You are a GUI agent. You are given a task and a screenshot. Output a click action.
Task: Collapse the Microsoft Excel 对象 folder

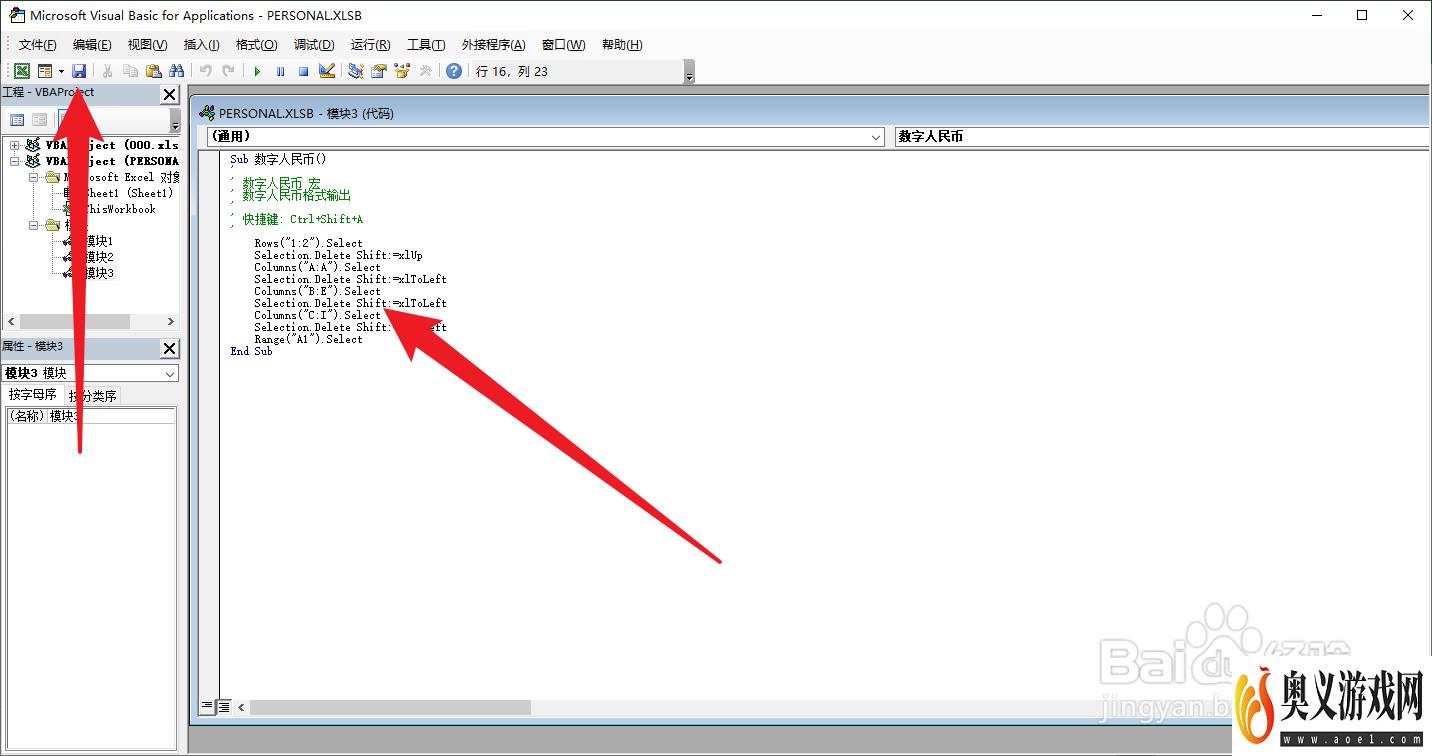click(x=33, y=177)
